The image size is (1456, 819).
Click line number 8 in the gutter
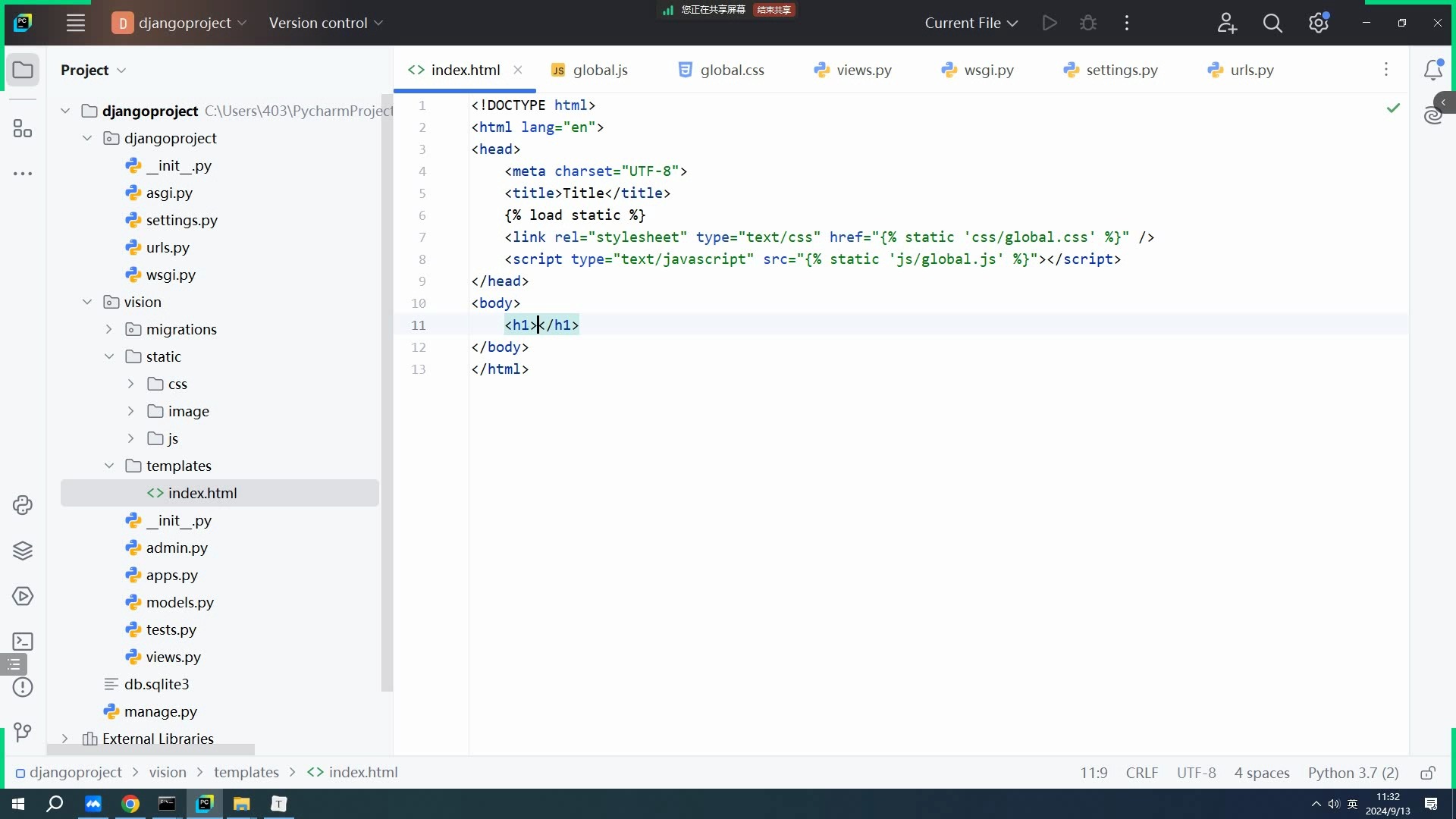[x=422, y=259]
